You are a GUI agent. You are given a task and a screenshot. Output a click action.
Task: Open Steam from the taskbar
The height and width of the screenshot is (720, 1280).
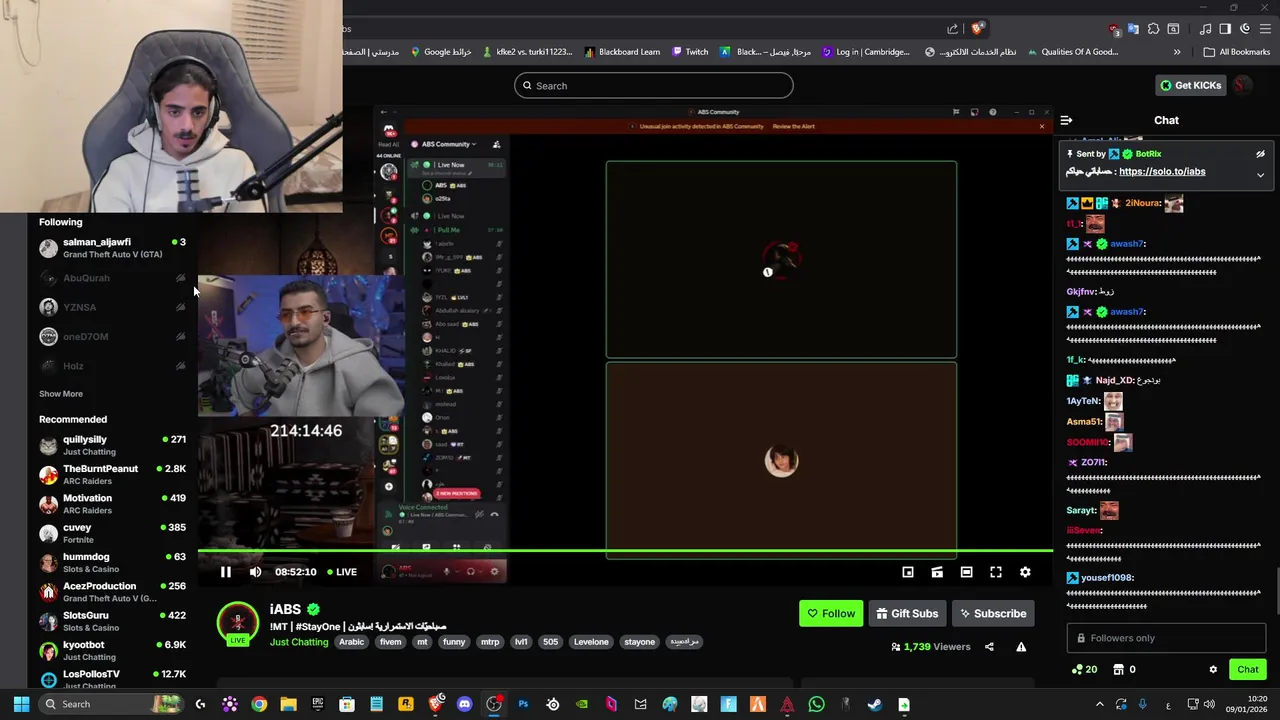tap(874, 704)
